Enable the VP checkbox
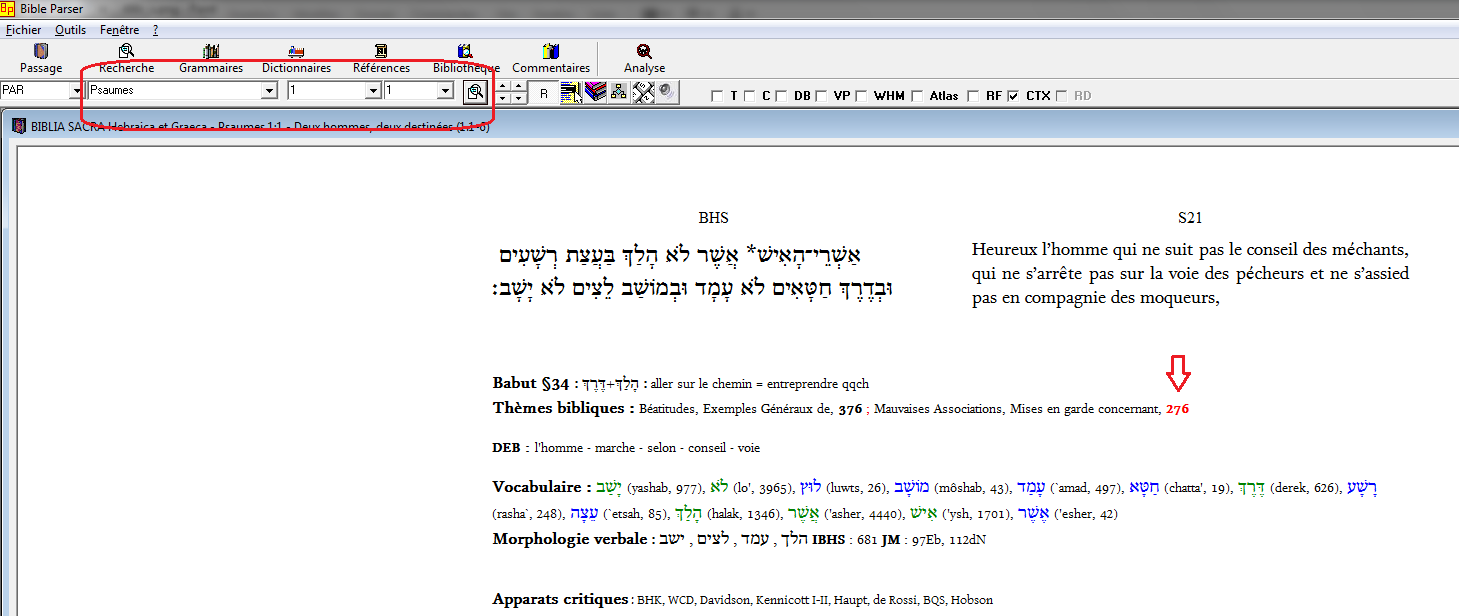 (820, 96)
